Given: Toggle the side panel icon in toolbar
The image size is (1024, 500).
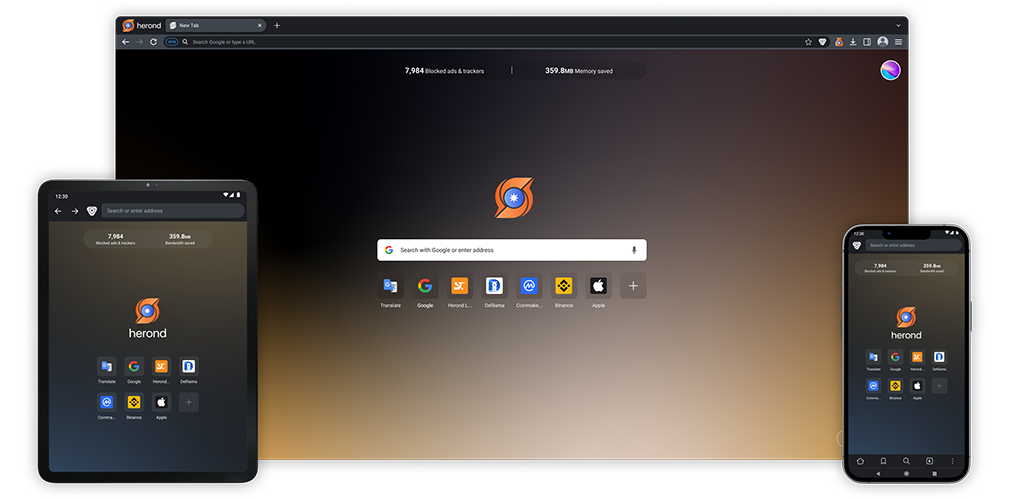Looking at the screenshot, I should (867, 42).
